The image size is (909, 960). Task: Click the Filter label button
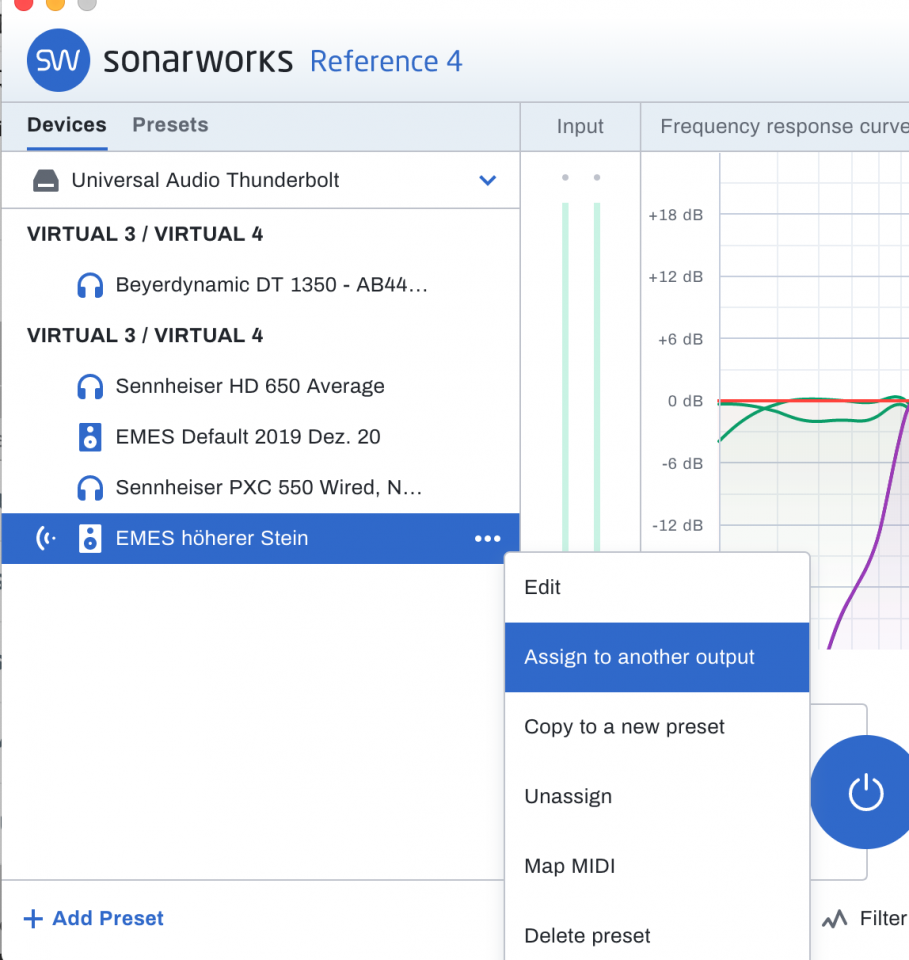coord(883,918)
